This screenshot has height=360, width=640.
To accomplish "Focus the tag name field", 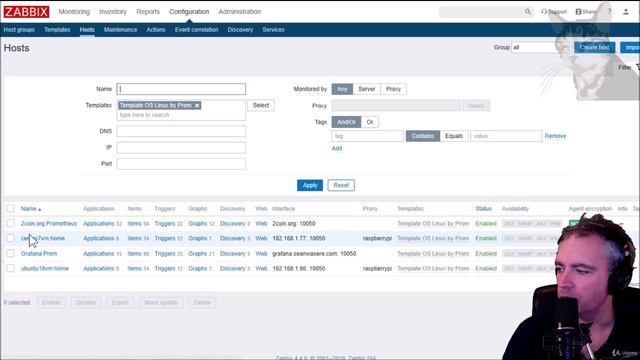I will [x=367, y=136].
